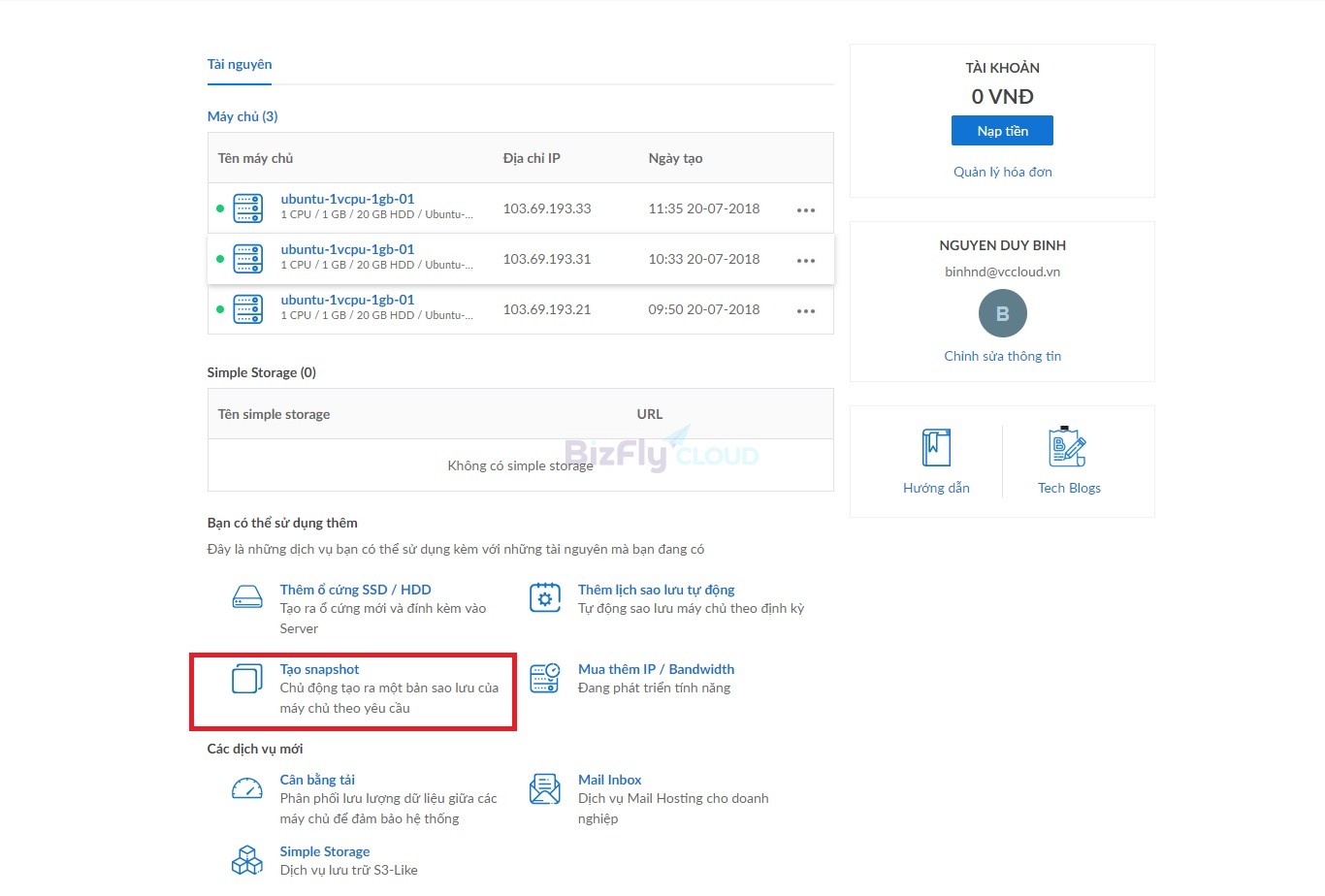Screen dimensions: 1325x896
Task: Click server icon for IP 103.69.193.33
Action: [248, 208]
